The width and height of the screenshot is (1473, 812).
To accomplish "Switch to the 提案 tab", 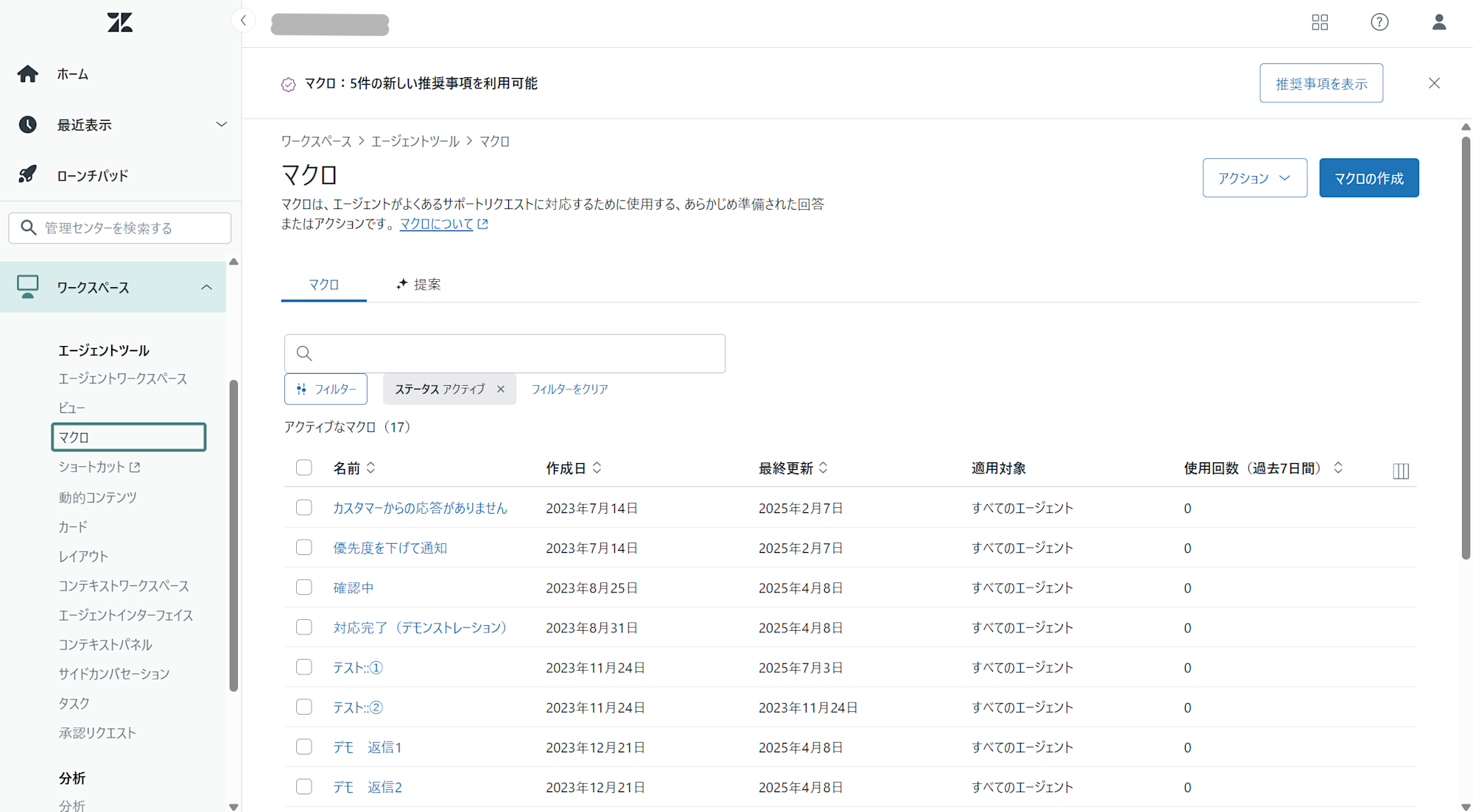I will click(418, 284).
